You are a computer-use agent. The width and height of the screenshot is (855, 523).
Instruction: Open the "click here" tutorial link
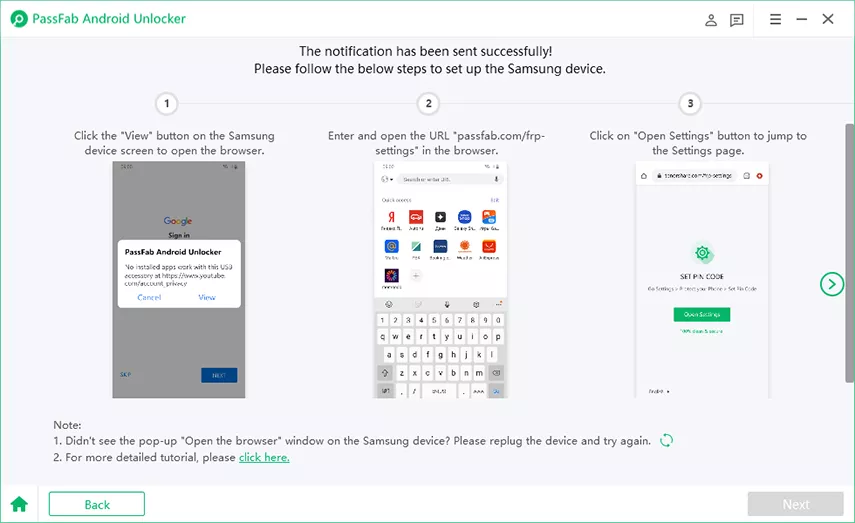tap(264, 457)
